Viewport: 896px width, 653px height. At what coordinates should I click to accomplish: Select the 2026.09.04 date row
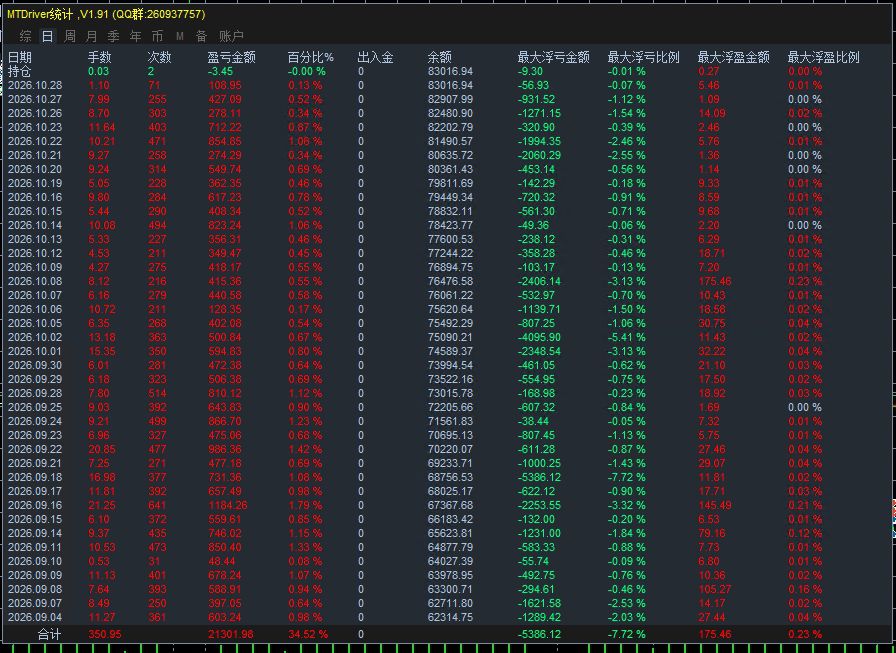35,617
